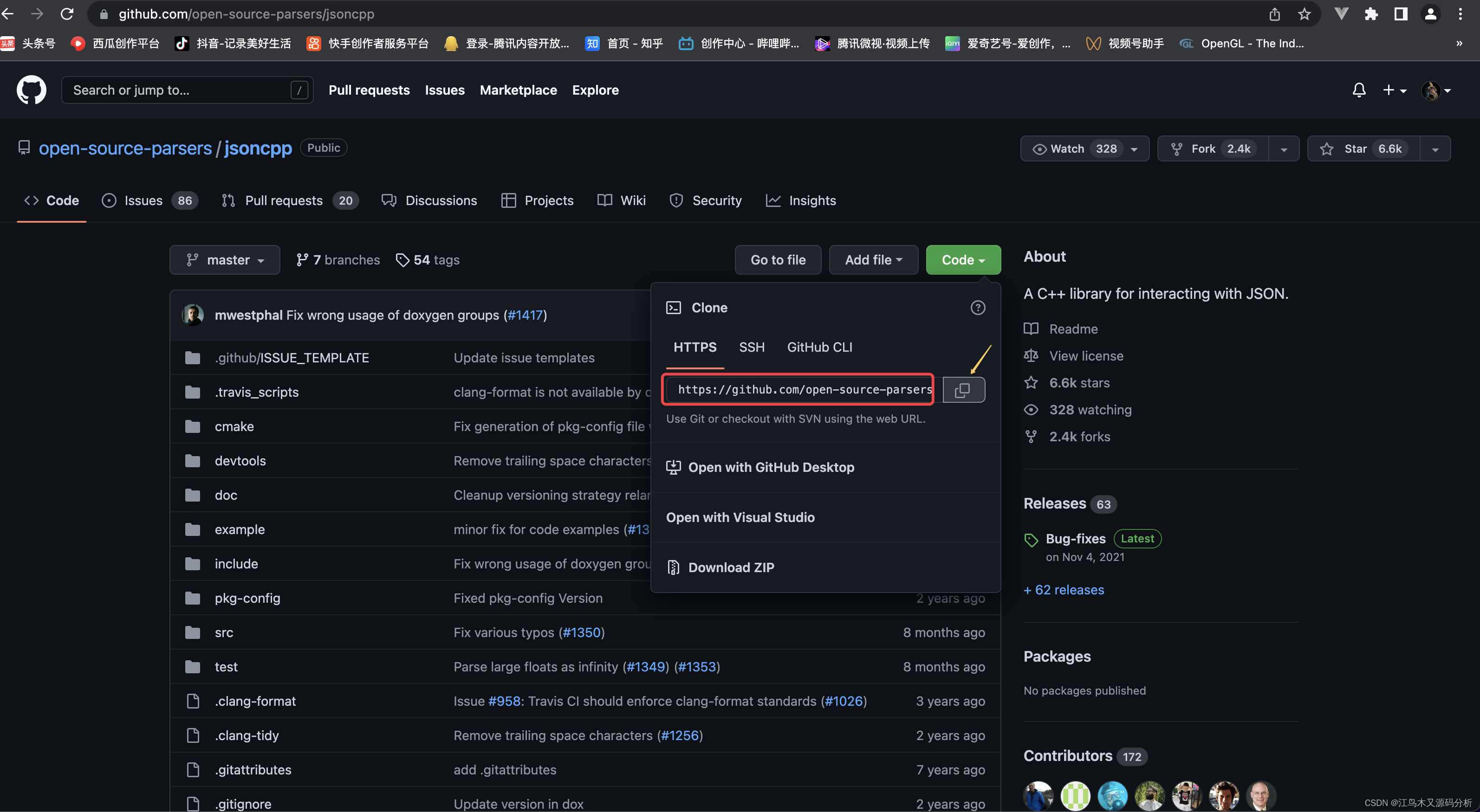
Task: Open user avatar menu dropdown
Action: (1436, 90)
